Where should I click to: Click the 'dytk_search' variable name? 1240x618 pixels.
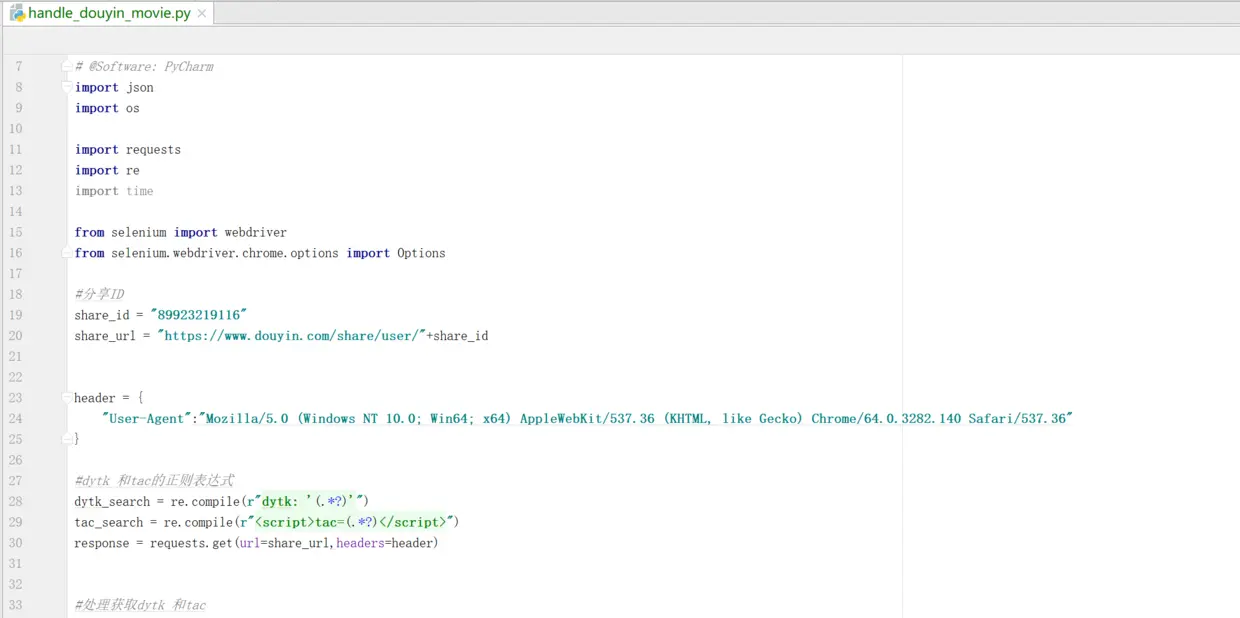[112, 502]
